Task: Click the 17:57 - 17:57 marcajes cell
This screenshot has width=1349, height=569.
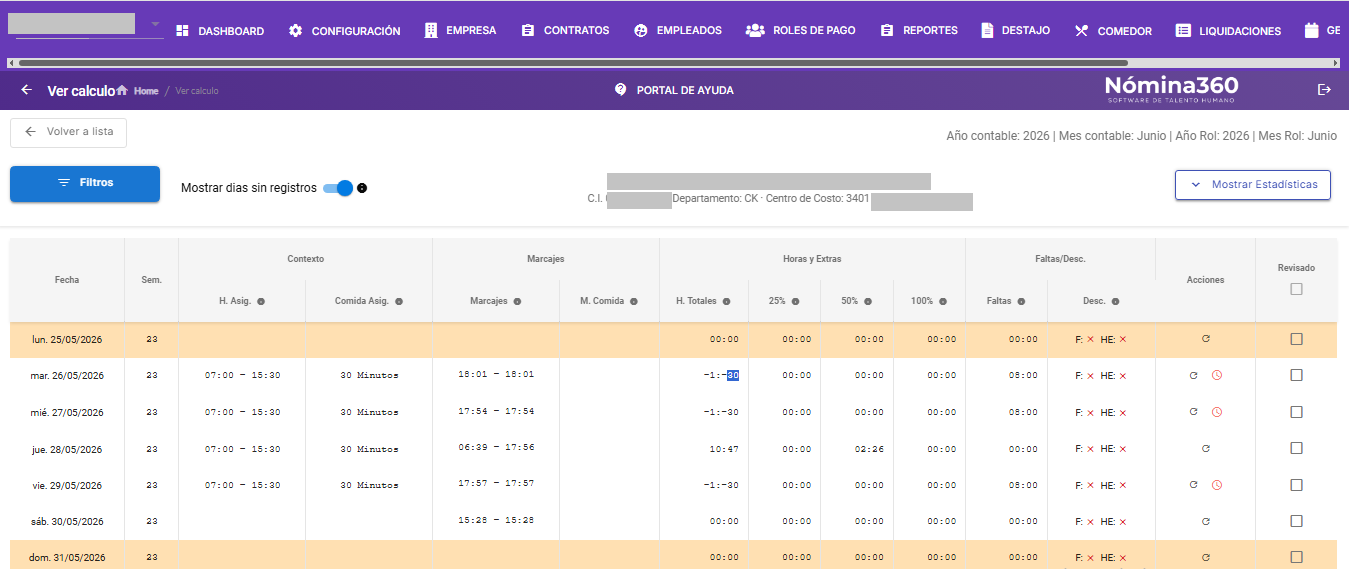Action: [496, 483]
